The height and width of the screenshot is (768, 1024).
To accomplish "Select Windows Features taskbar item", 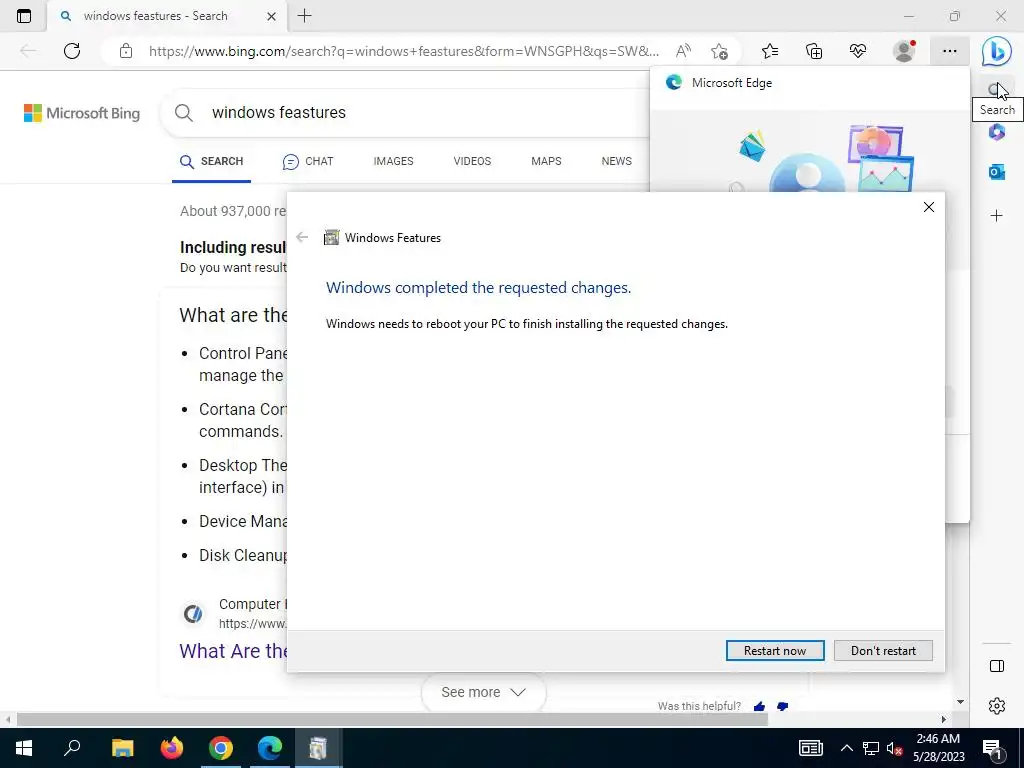I will 318,748.
